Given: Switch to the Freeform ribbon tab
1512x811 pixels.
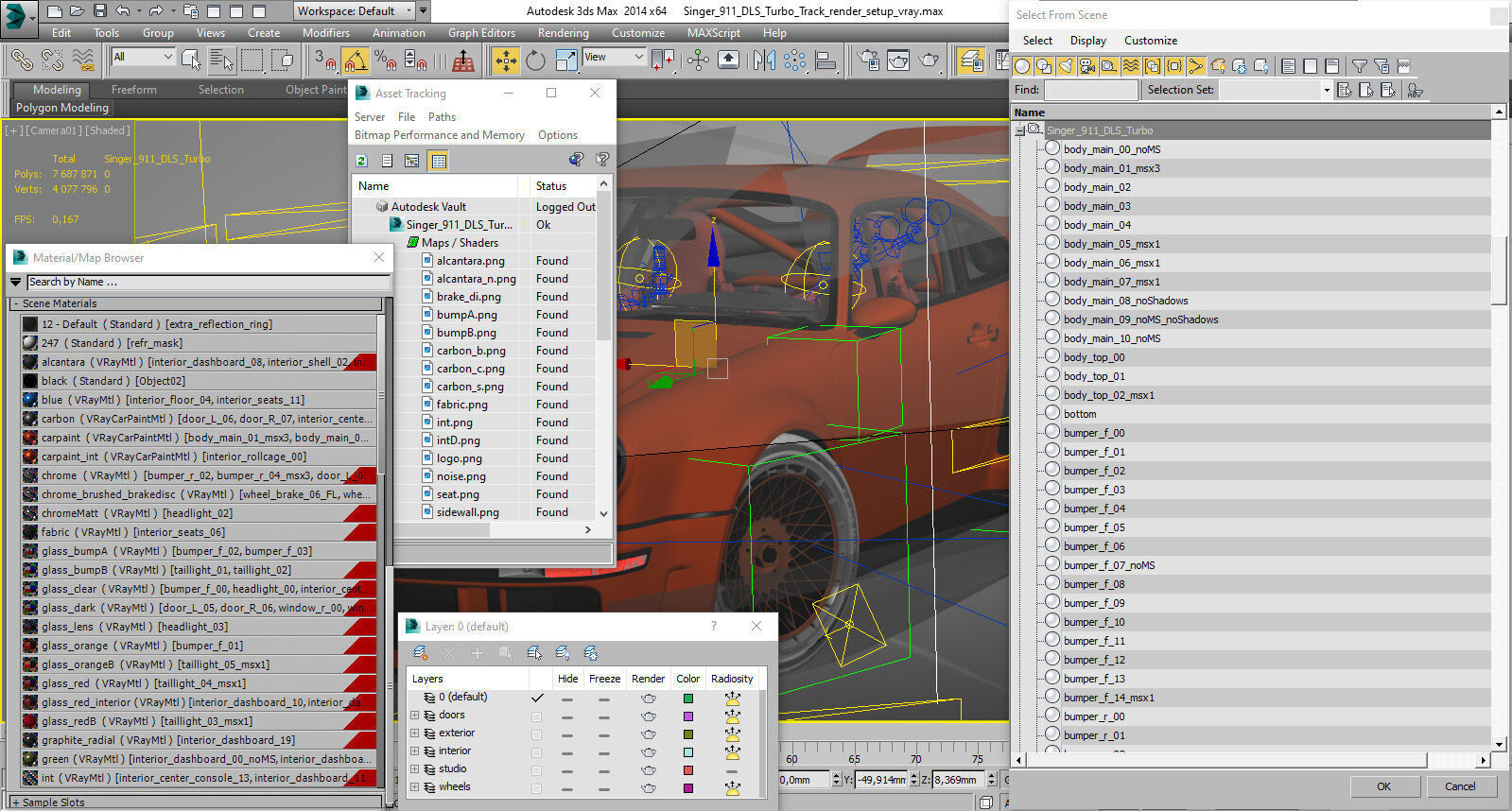Looking at the screenshot, I should 134,90.
